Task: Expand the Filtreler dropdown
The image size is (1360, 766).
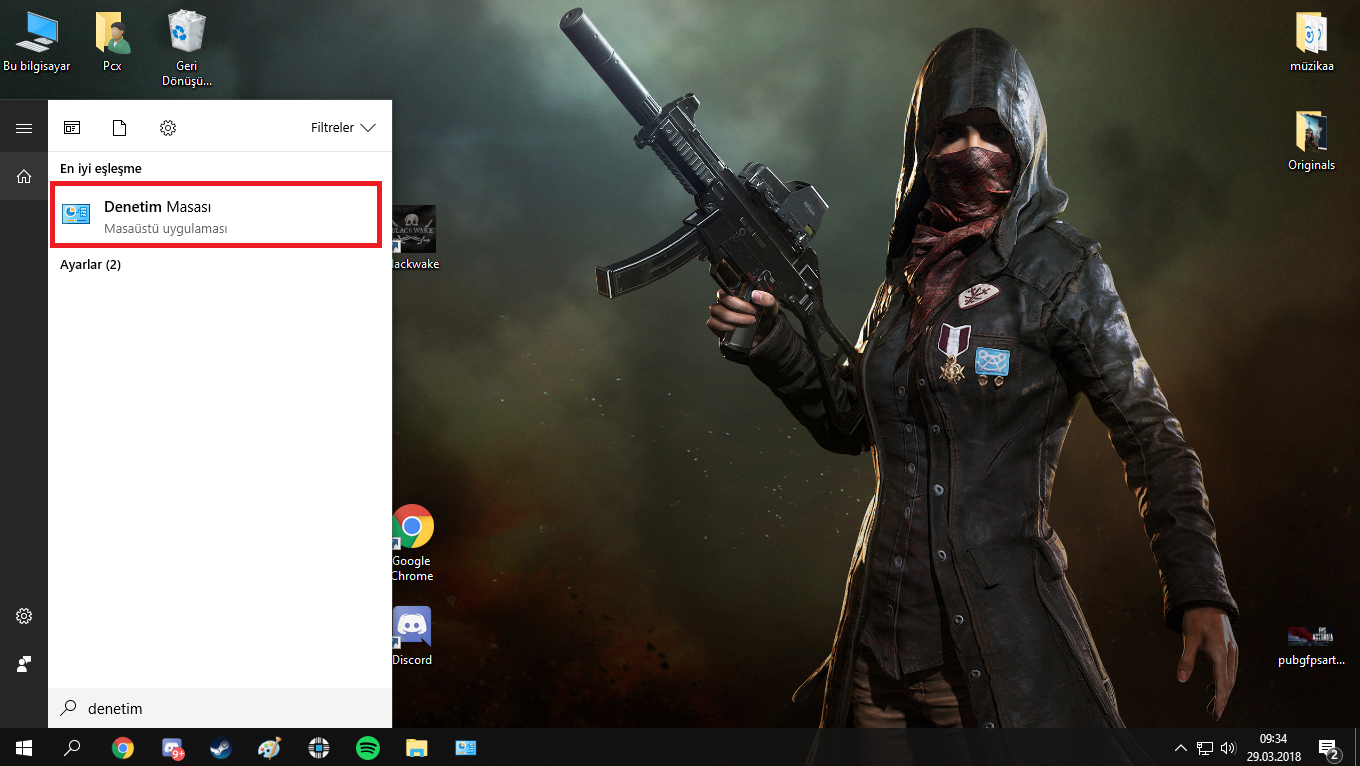Action: (x=343, y=128)
